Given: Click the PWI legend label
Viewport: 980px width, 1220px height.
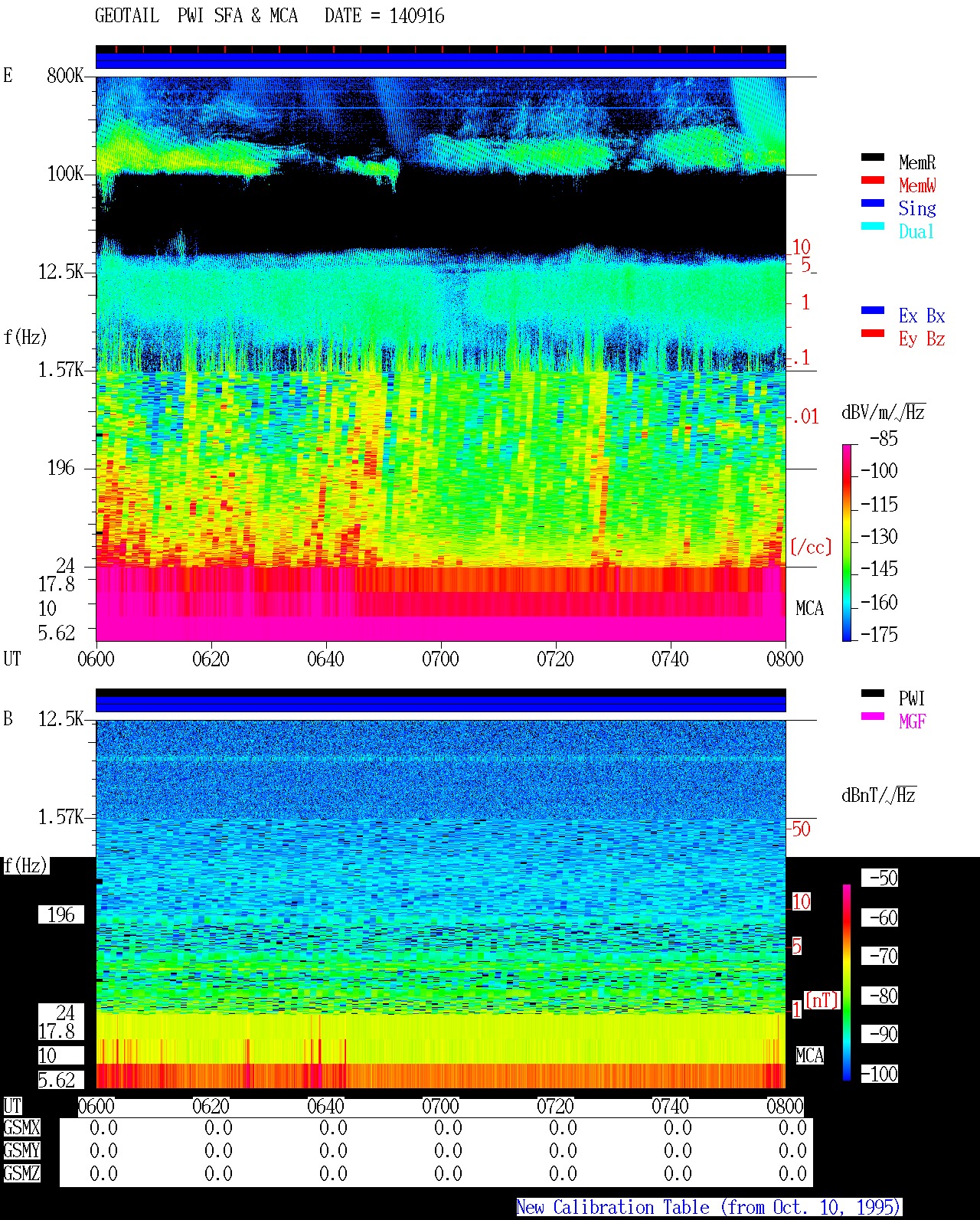Looking at the screenshot, I should click(x=913, y=698).
